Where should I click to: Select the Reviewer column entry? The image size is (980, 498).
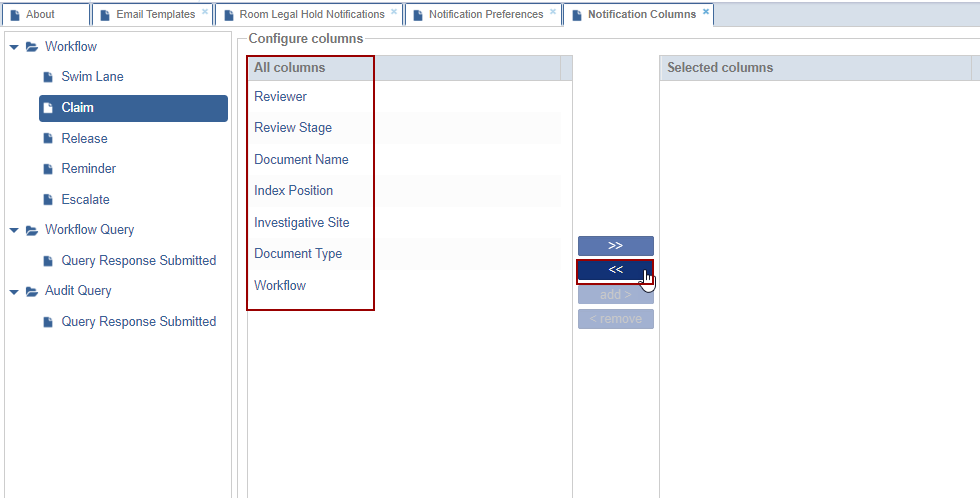point(280,97)
